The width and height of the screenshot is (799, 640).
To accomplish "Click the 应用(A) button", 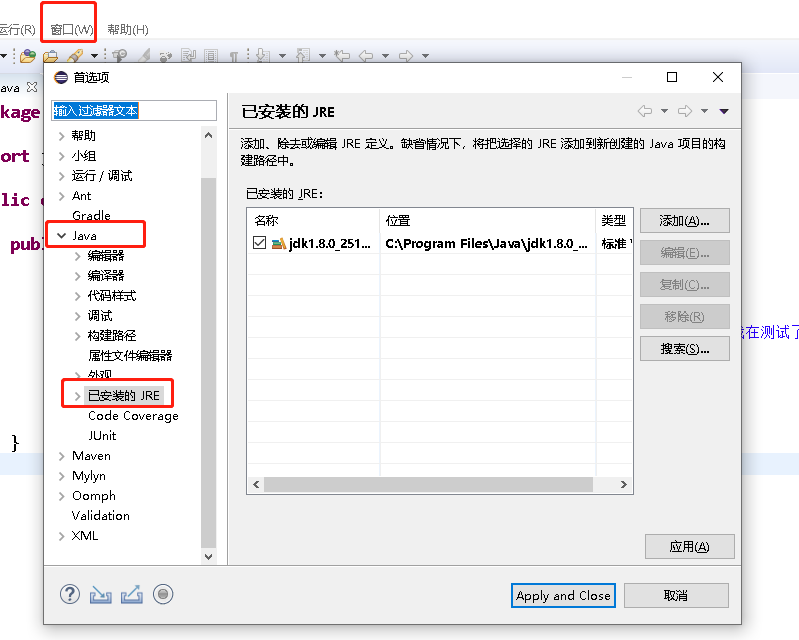I will 689,547.
